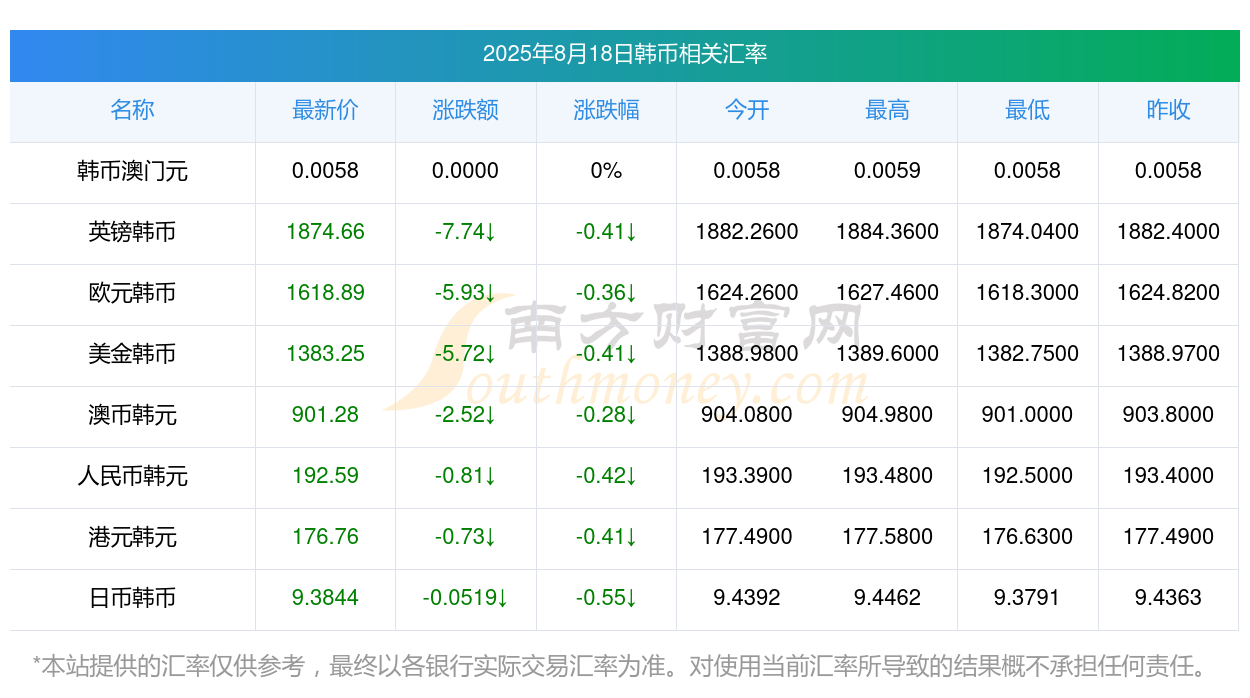This screenshot has height=698, width=1250.
Task: Select opening value 1388.9800
Action: click(747, 354)
